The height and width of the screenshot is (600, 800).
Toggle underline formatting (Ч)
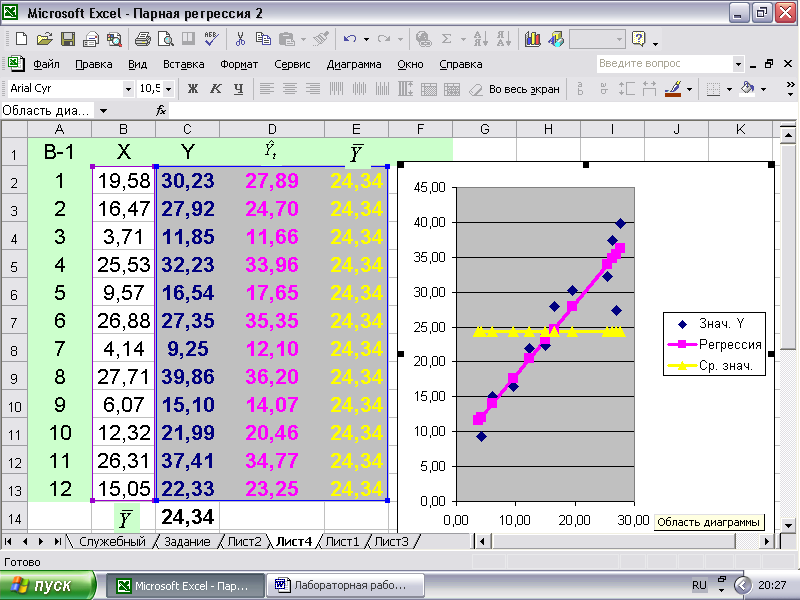(x=238, y=89)
